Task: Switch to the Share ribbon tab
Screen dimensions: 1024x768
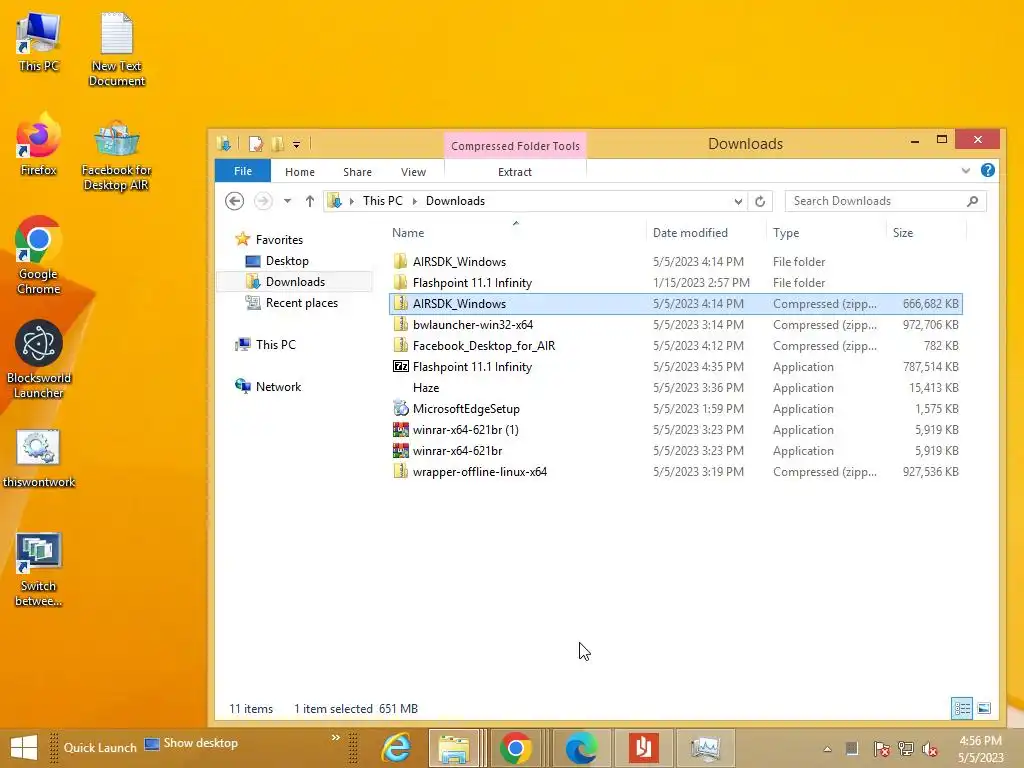Action: [357, 172]
